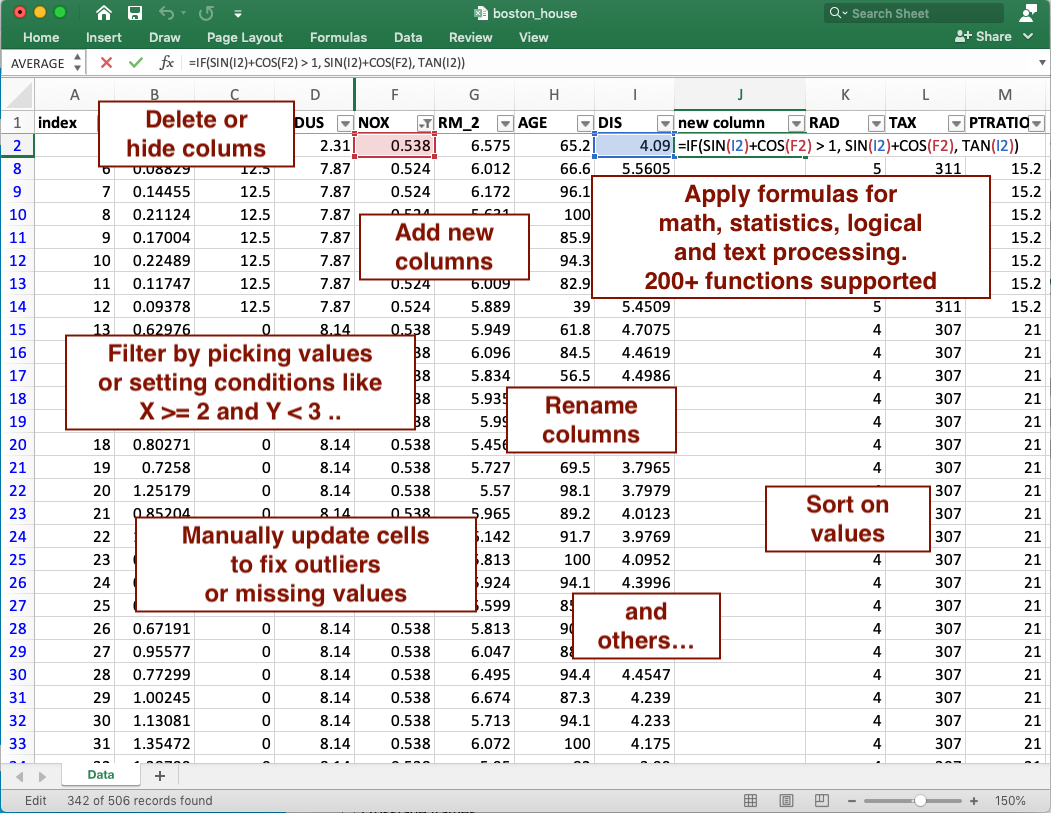The image size is (1051, 813).
Task: Add a new sheet with the plus button
Action: tap(160, 774)
